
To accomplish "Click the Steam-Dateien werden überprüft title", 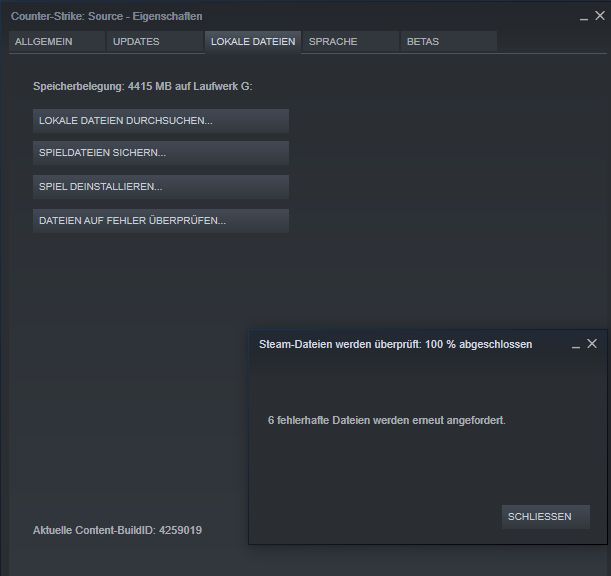I will [396, 345].
